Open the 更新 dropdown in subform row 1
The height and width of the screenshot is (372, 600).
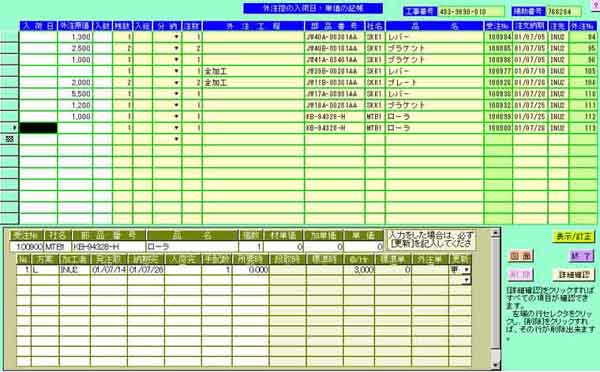466,270
